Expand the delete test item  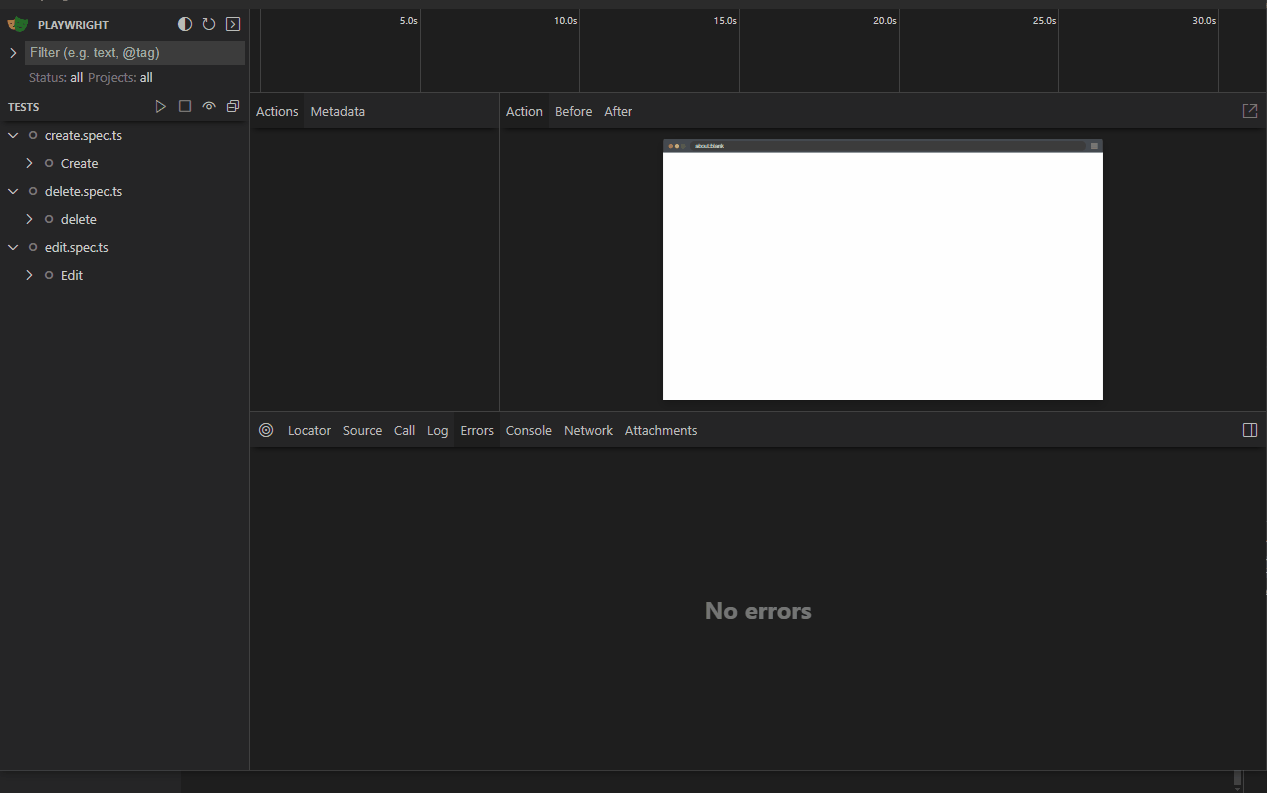[x=29, y=219]
